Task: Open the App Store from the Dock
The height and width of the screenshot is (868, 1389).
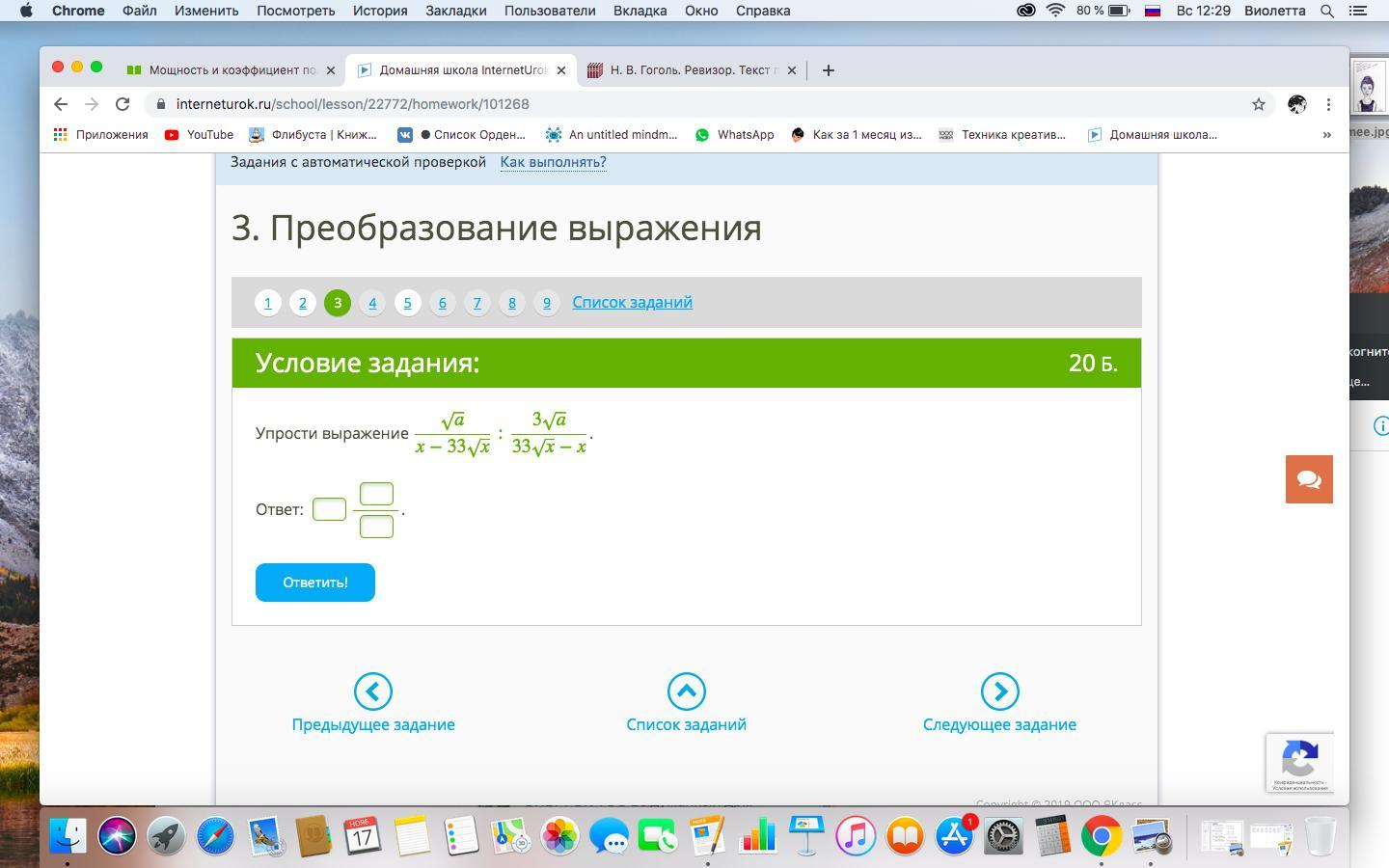Action: tap(953, 836)
